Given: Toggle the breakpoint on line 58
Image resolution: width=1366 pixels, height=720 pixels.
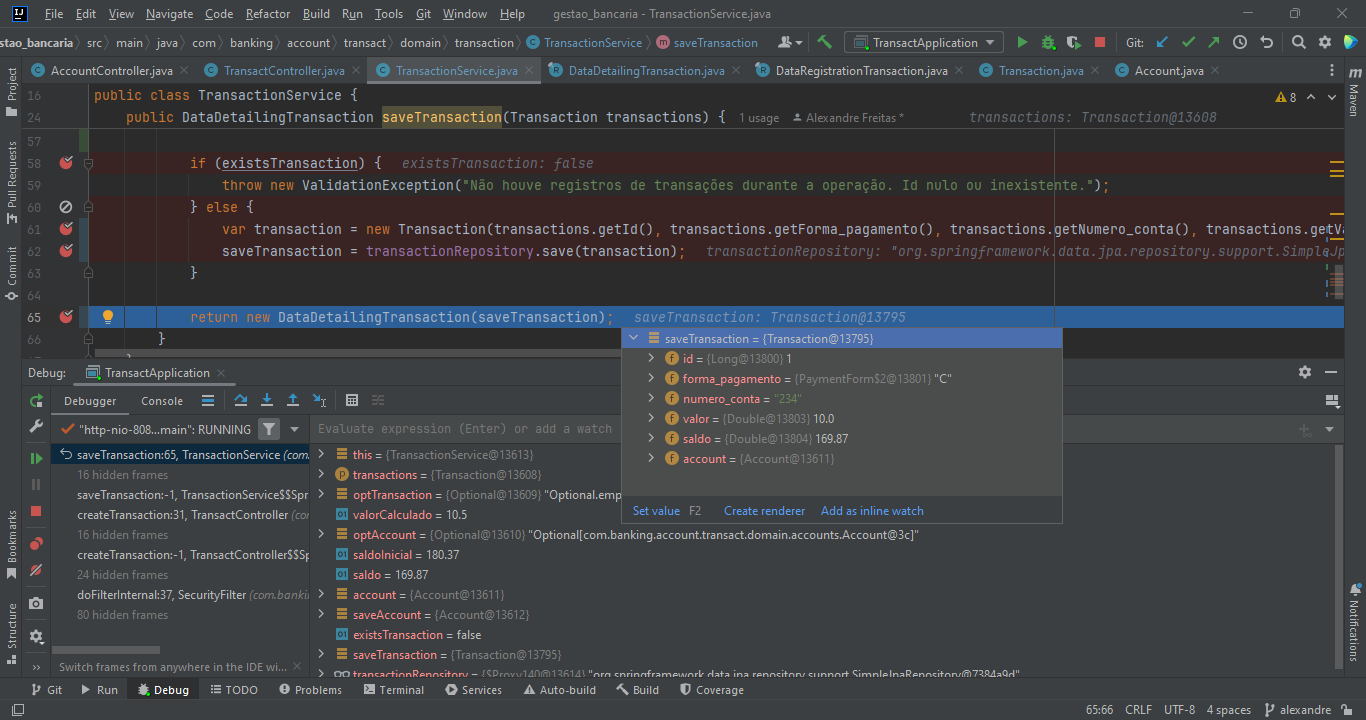Looking at the screenshot, I should [66, 163].
